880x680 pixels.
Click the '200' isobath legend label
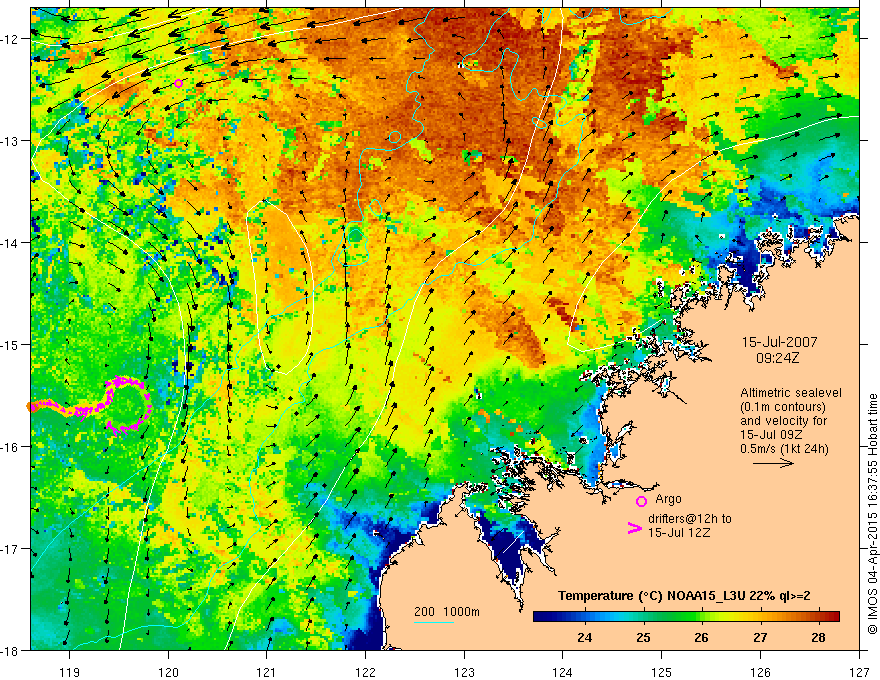click(424, 612)
